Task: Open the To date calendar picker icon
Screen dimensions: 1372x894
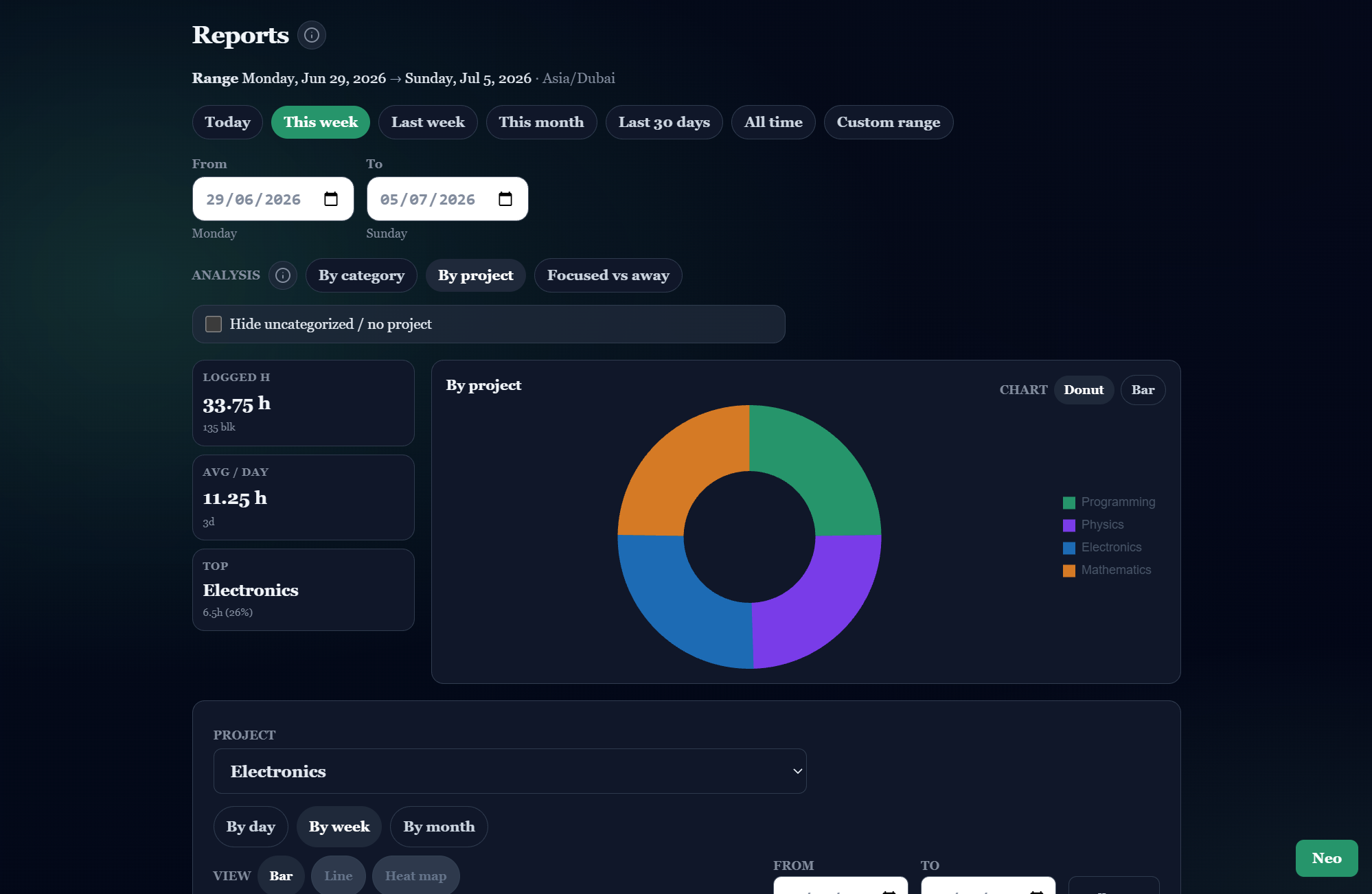Action: pyautogui.click(x=505, y=199)
